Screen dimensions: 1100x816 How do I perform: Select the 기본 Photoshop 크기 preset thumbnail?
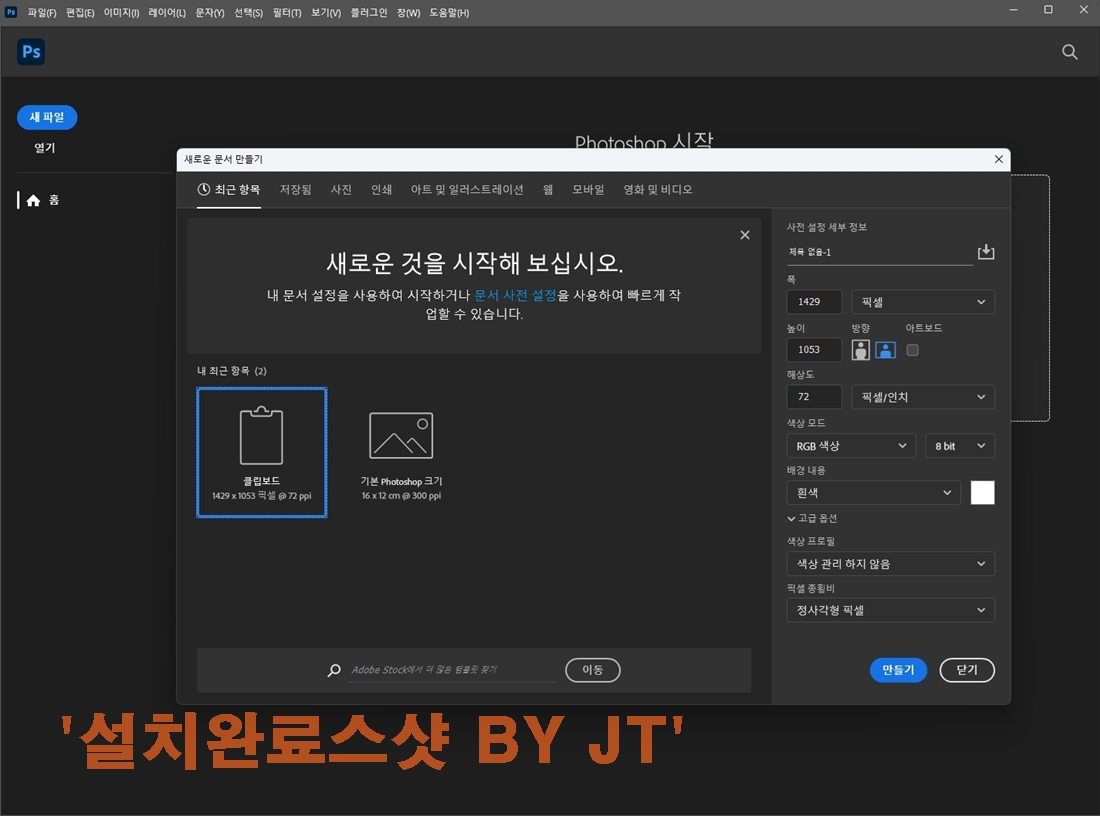tap(401, 450)
